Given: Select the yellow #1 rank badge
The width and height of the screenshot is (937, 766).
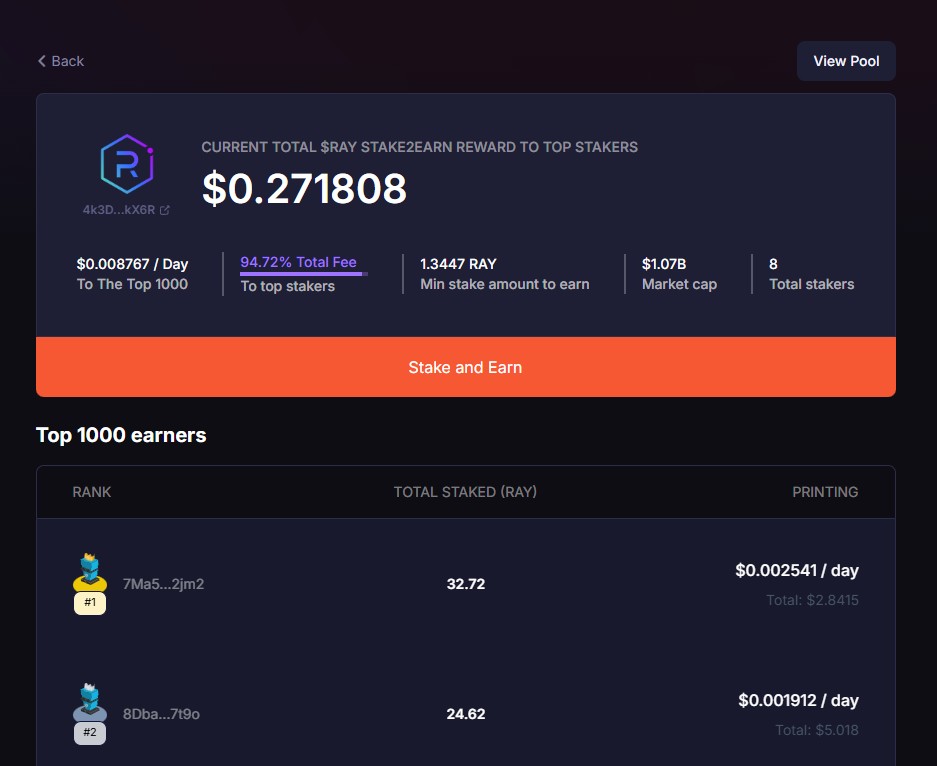Looking at the screenshot, I should 90,603.
